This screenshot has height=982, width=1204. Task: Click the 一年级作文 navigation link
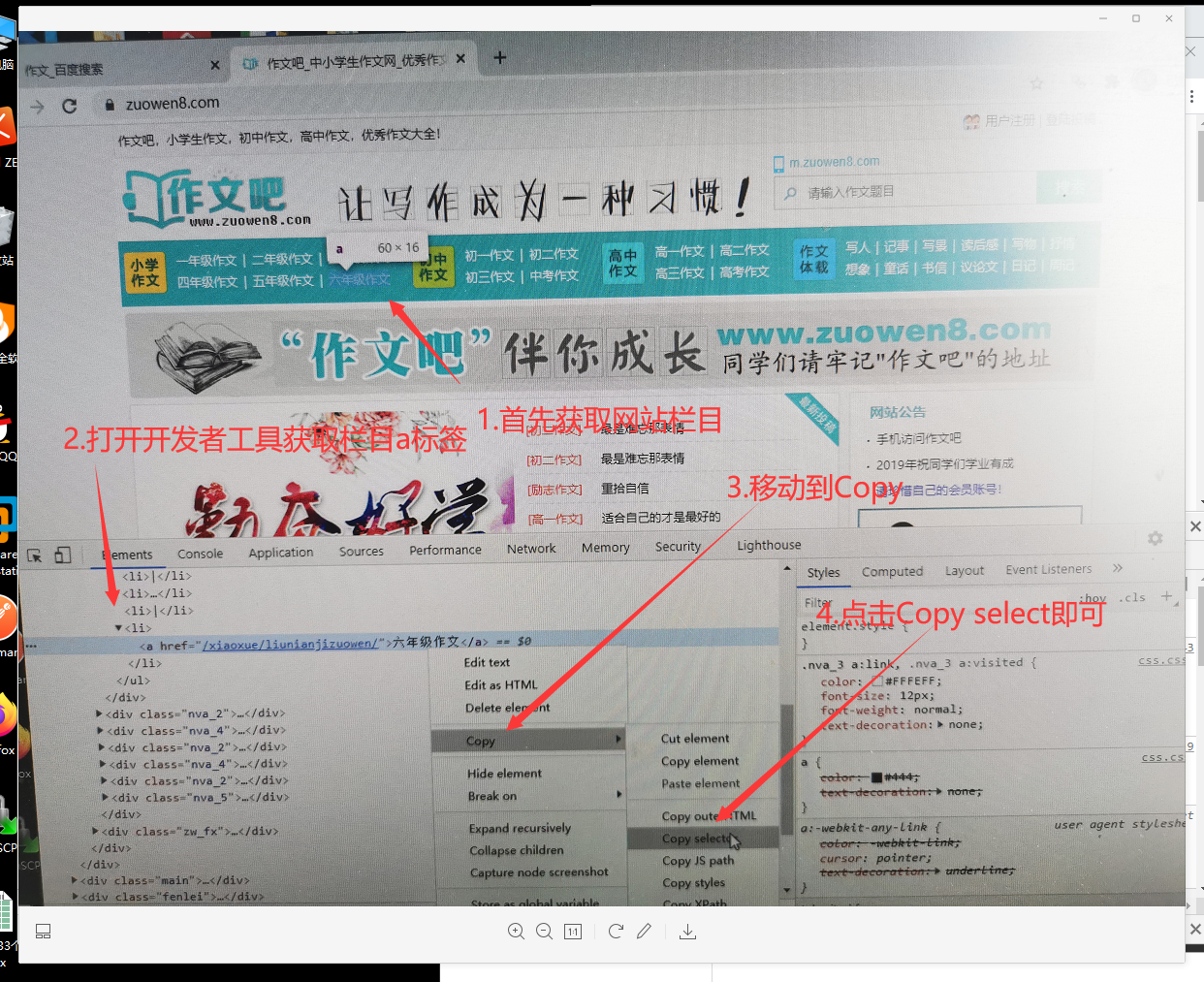point(206,261)
